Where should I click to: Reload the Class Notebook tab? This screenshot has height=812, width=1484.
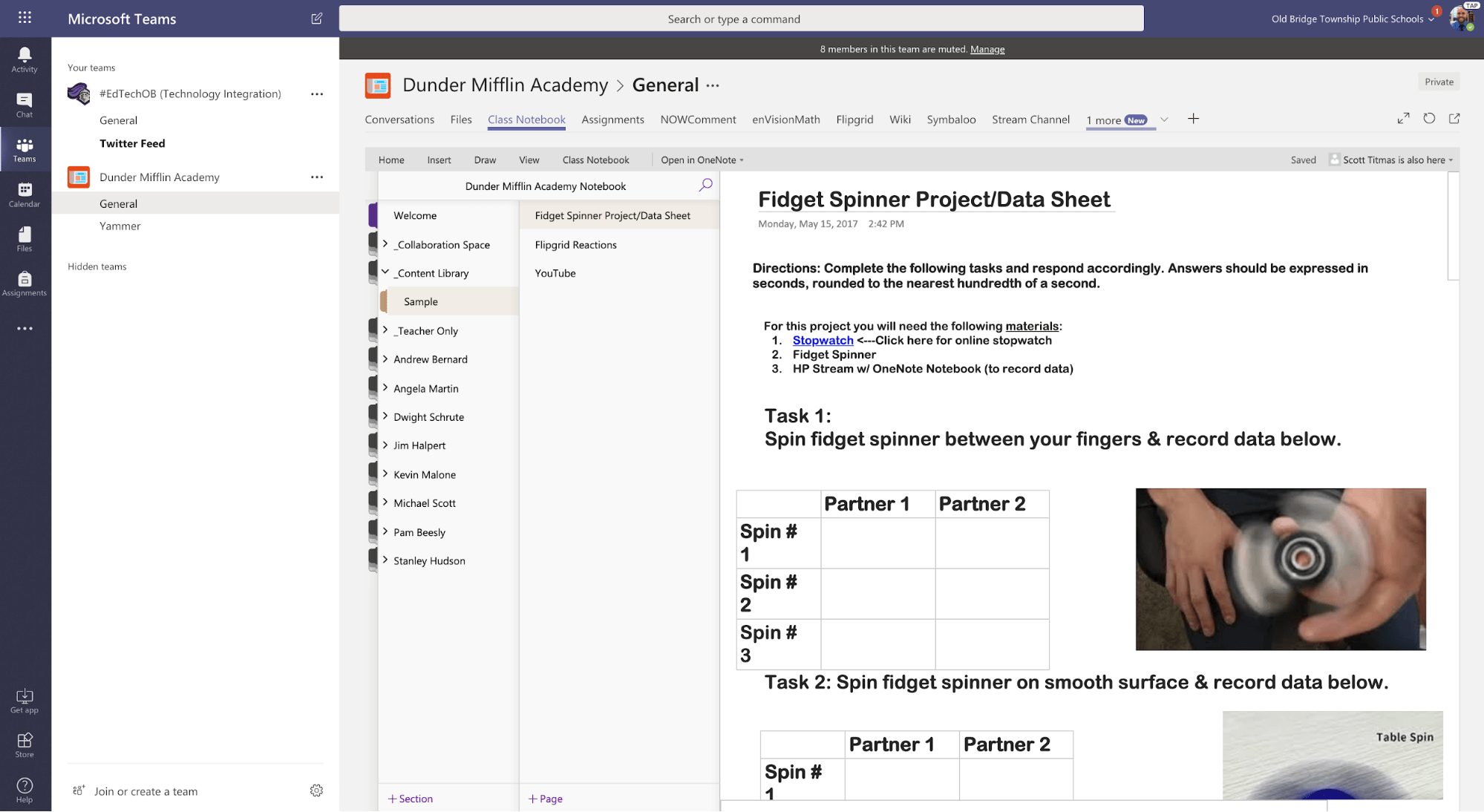click(x=1429, y=119)
